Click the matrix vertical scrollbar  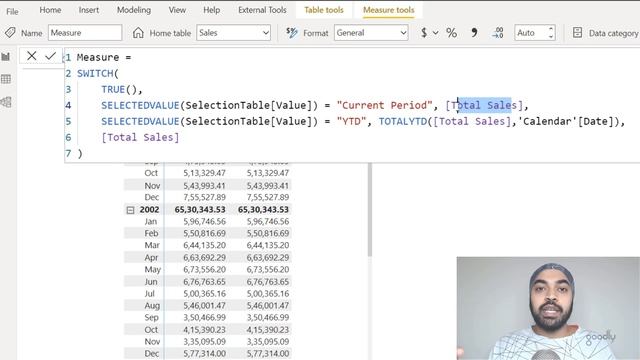(x=370, y=210)
